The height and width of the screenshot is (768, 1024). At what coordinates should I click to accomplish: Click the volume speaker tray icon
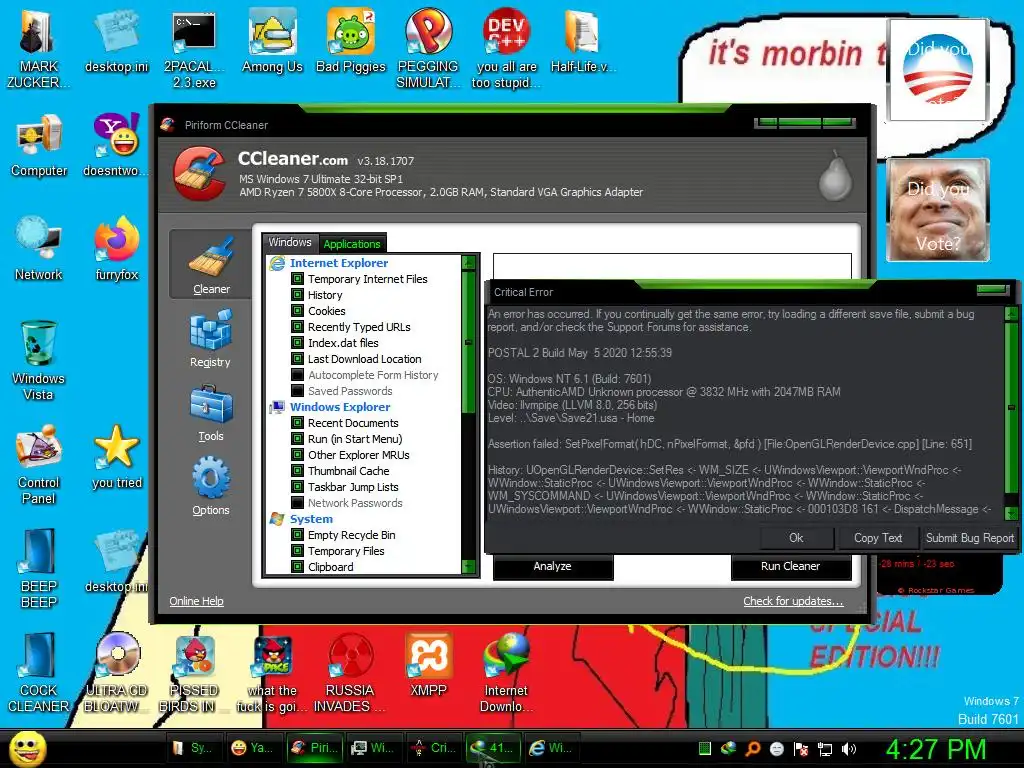tap(849, 749)
